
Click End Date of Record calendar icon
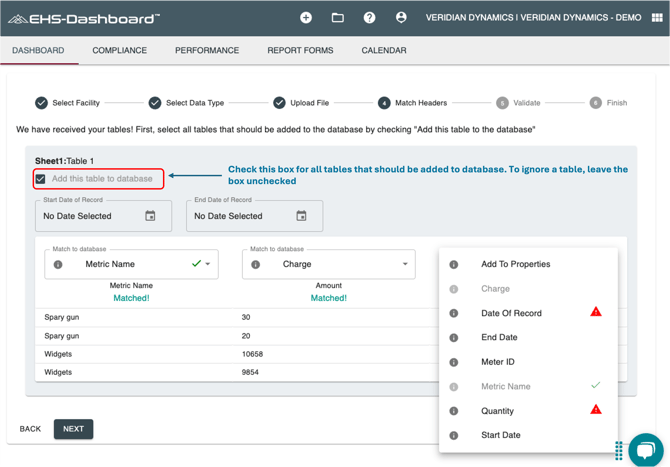[301, 216]
